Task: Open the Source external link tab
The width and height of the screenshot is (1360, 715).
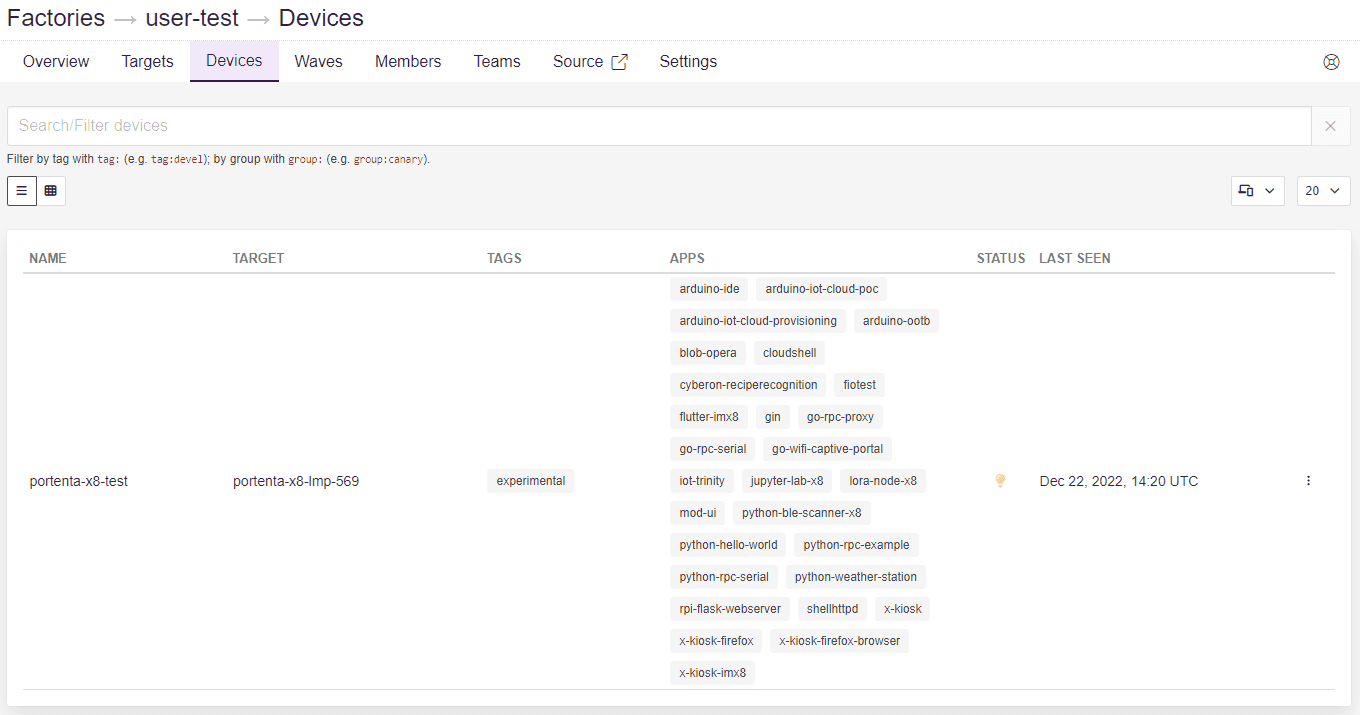Action: tap(590, 62)
